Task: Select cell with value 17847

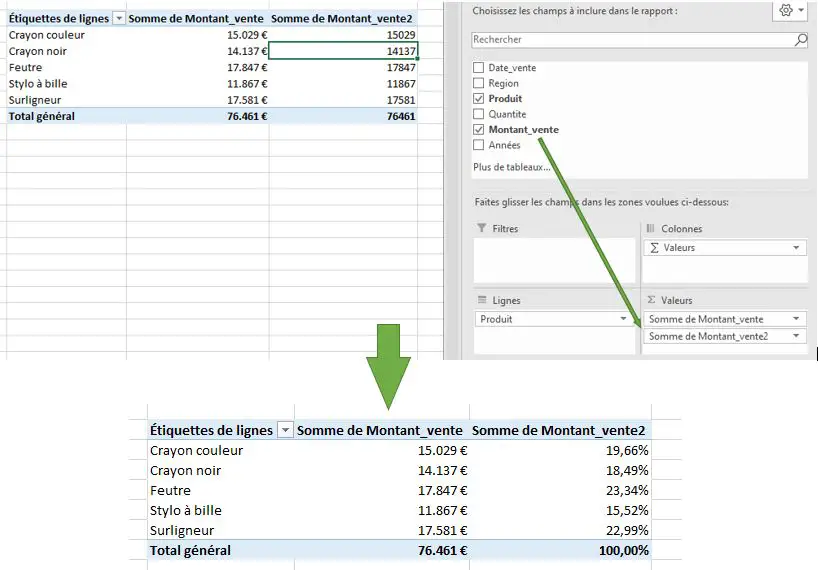Action: click(x=343, y=67)
